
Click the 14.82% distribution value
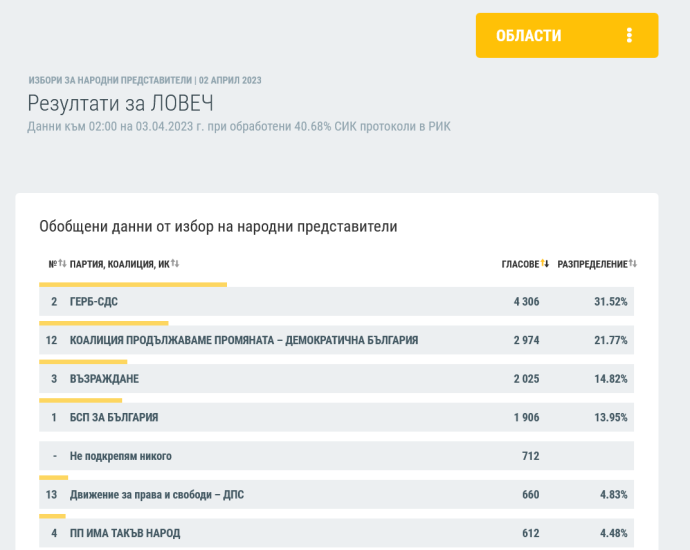(x=611, y=378)
